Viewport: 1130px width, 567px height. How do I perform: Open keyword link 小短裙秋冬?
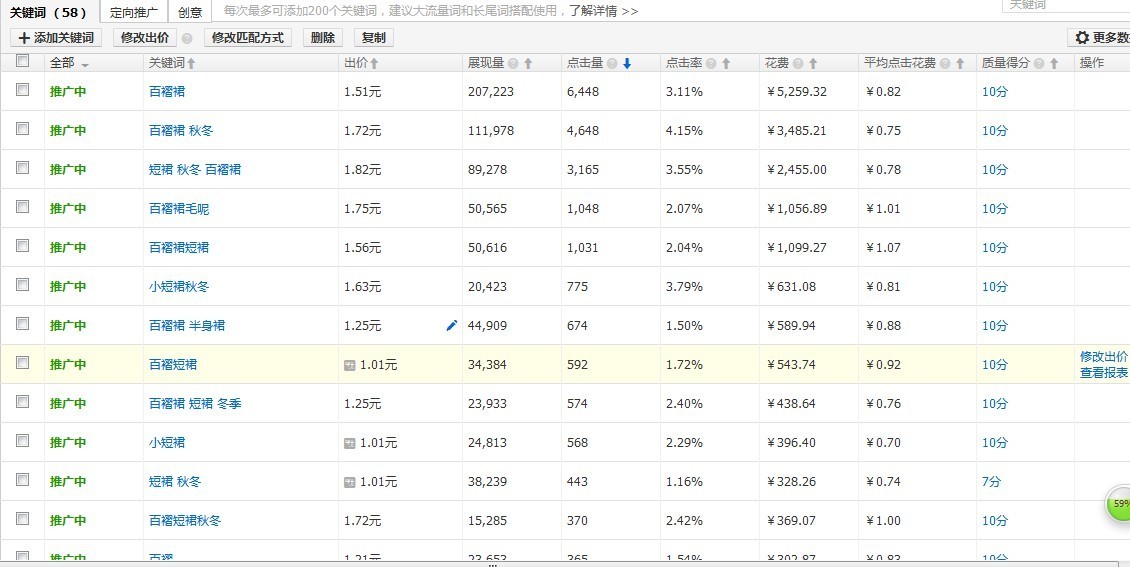(179, 287)
